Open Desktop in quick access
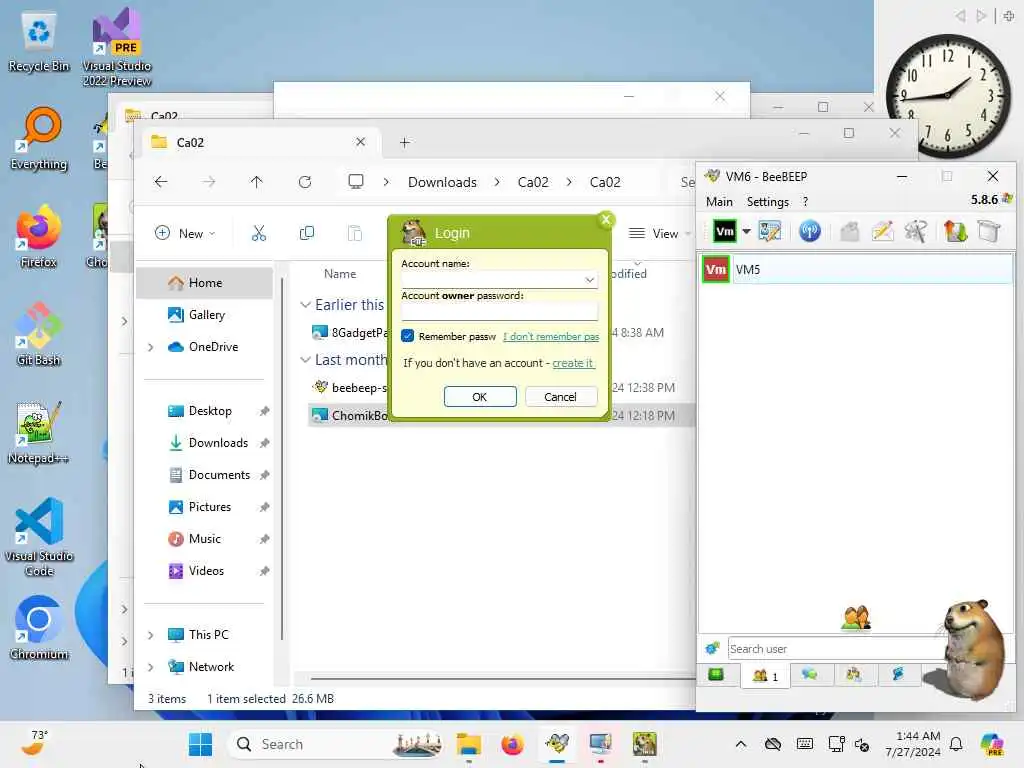 pos(210,411)
